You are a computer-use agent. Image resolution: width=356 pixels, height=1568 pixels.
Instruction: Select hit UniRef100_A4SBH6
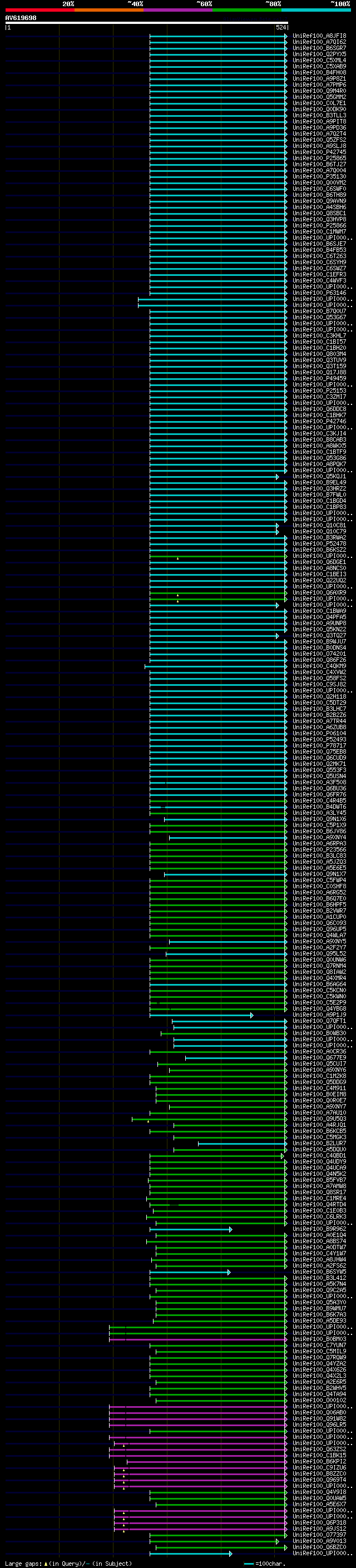319,207
